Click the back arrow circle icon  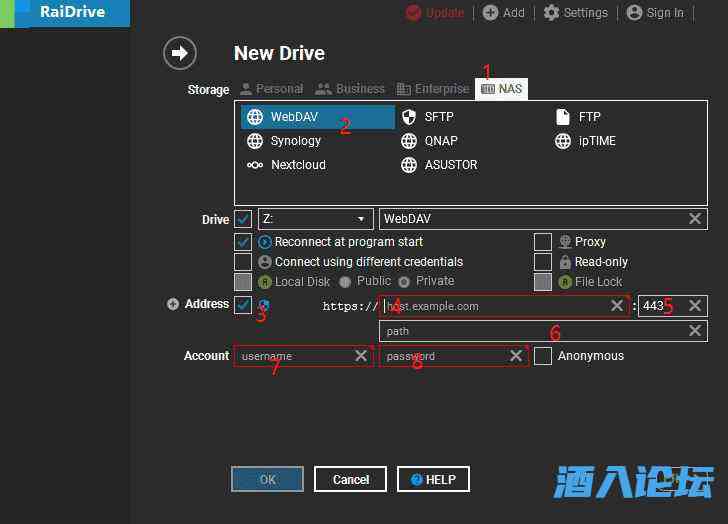pyautogui.click(x=180, y=53)
